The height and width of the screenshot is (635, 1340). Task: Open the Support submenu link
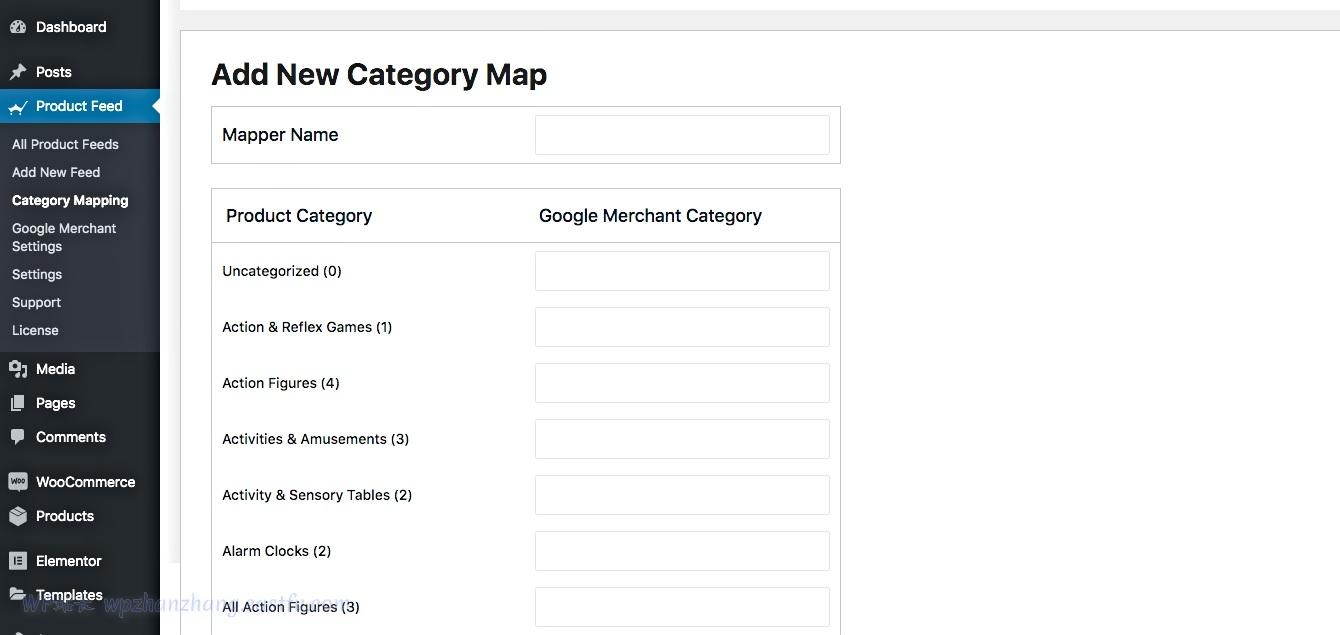(37, 302)
